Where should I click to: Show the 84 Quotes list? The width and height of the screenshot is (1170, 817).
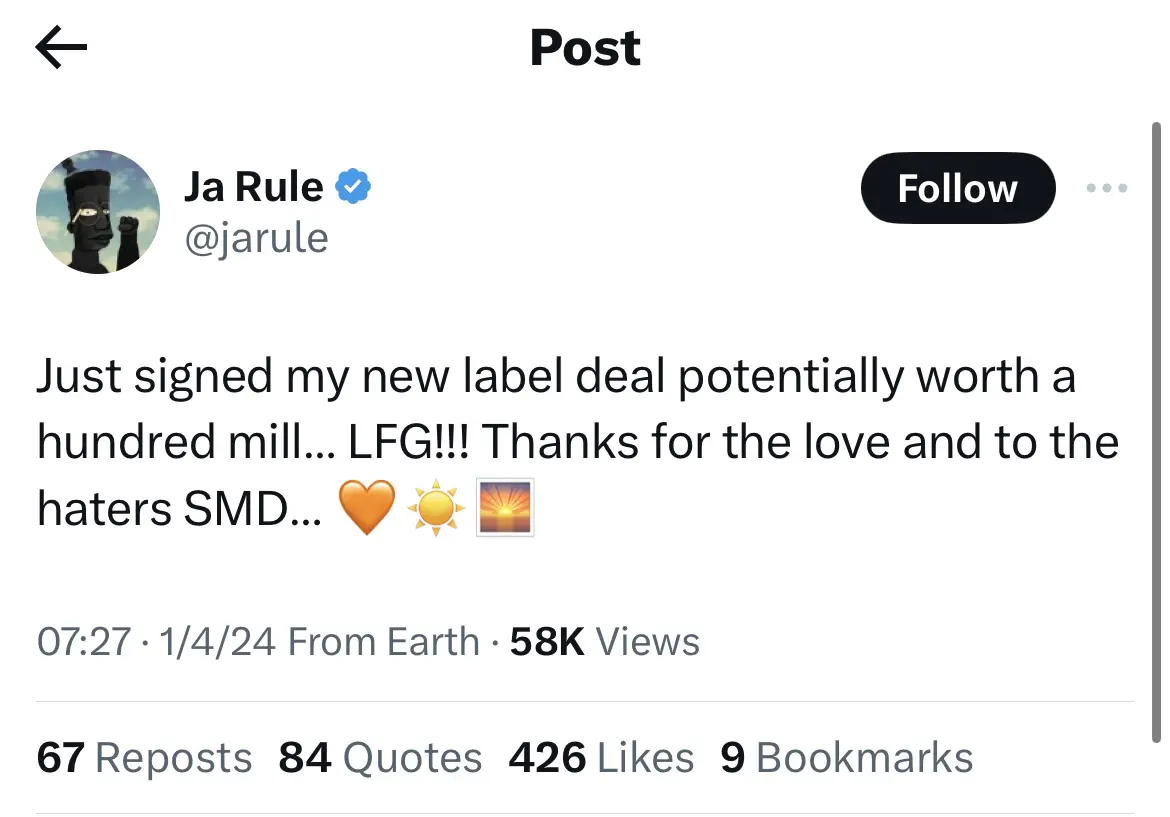pos(380,758)
